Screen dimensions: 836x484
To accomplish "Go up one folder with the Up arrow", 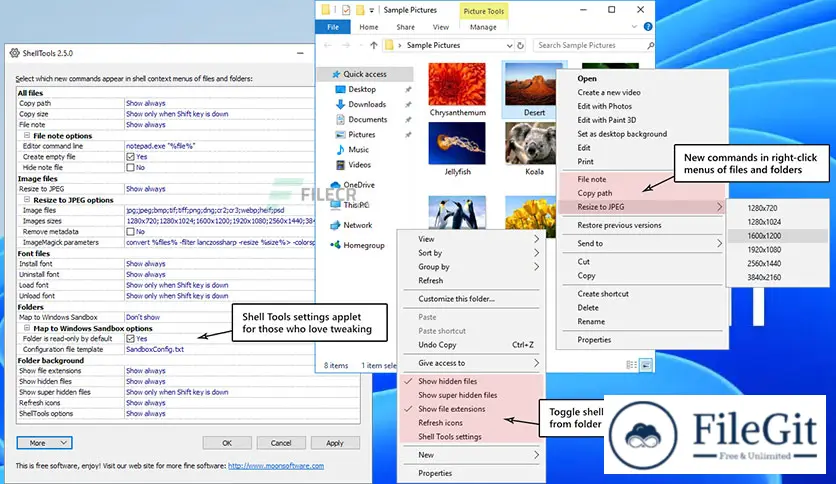I will click(373, 45).
